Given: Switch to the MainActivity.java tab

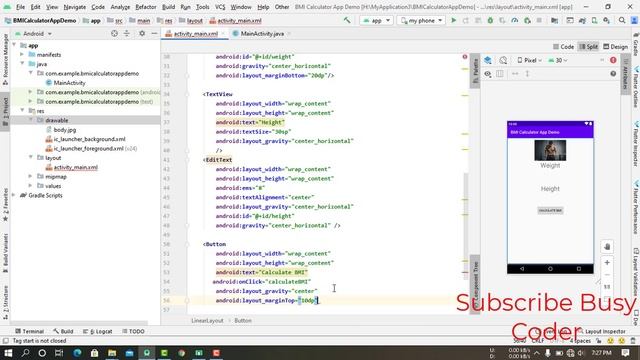Looking at the screenshot, I should point(262,34).
